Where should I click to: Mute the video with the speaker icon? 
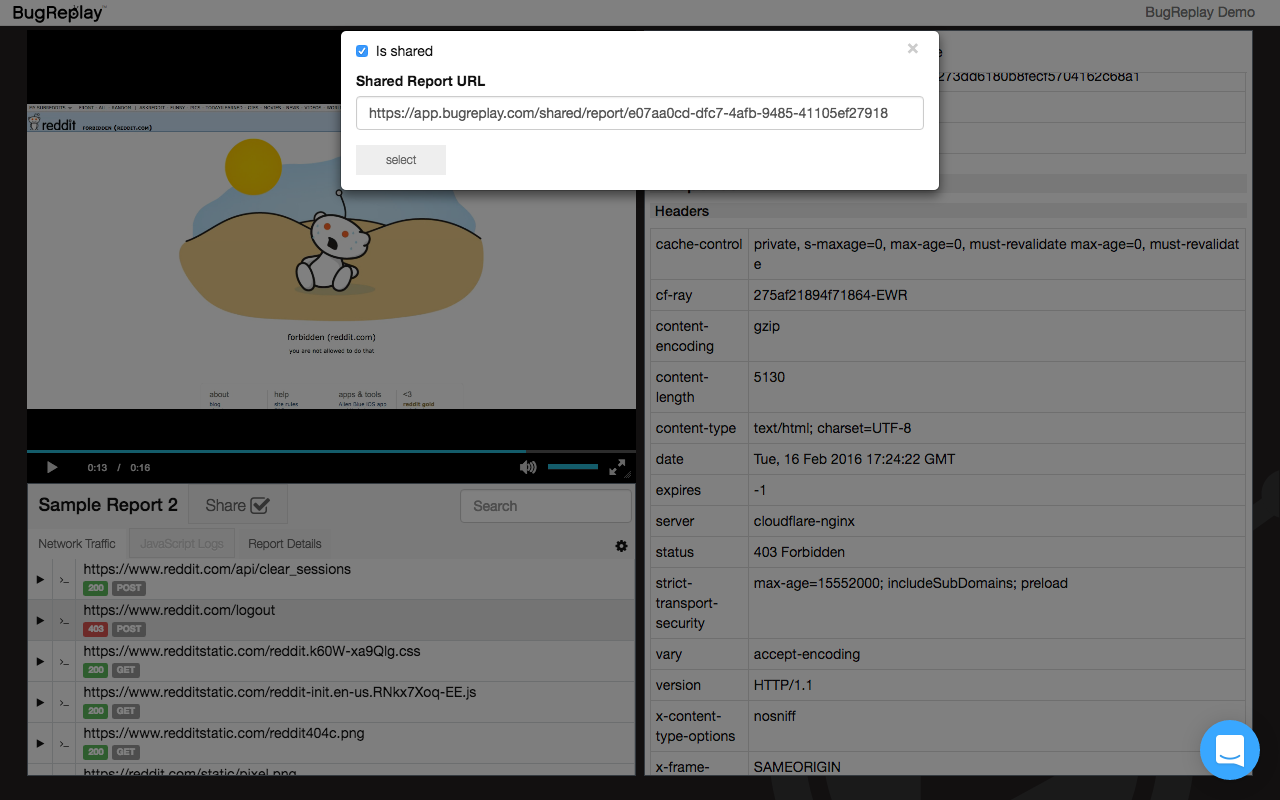tap(528, 467)
